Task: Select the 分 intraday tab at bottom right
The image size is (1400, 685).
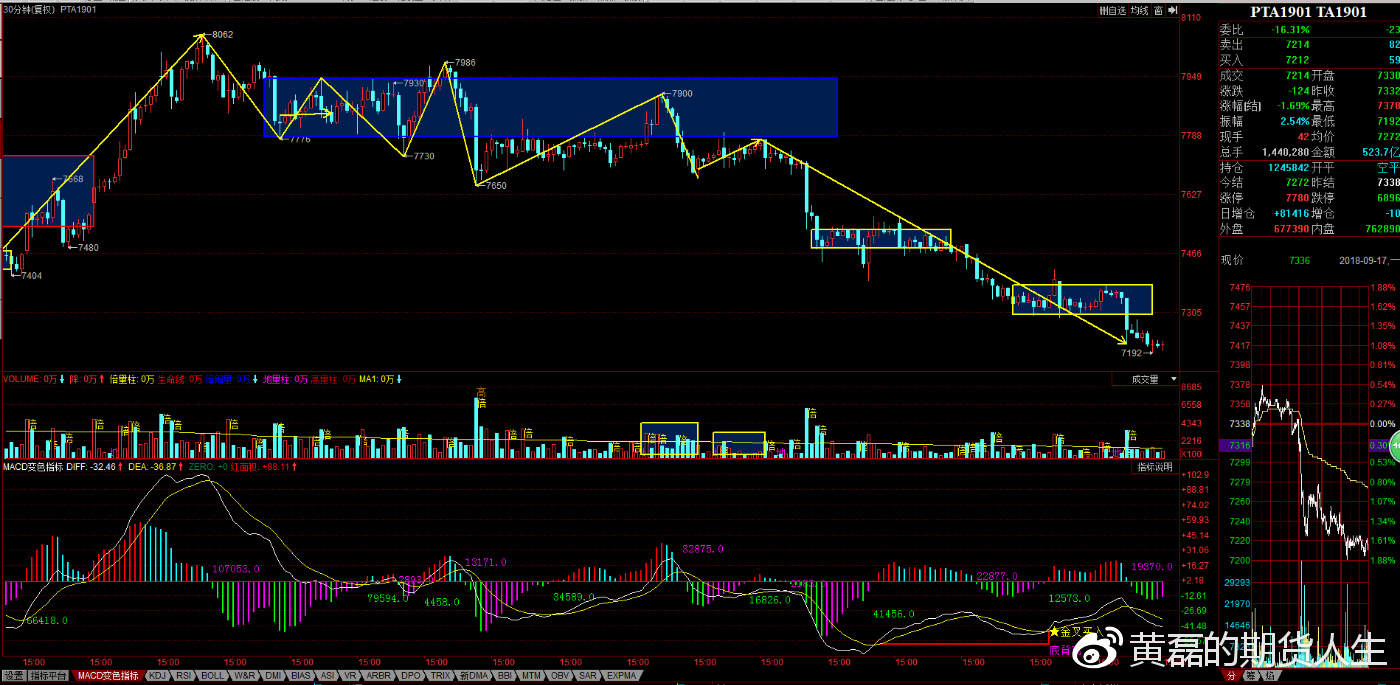Action: tap(1231, 677)
